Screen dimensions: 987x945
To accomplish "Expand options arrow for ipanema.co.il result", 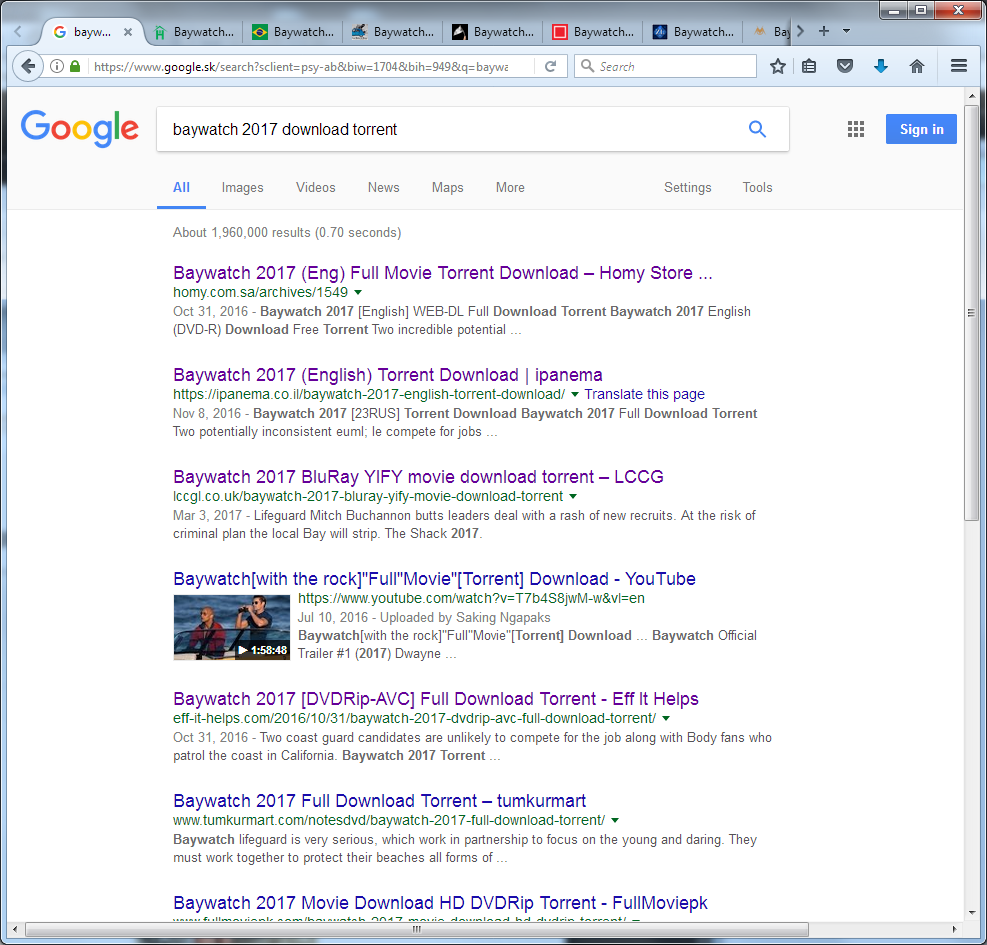I will tap(574, 394).
